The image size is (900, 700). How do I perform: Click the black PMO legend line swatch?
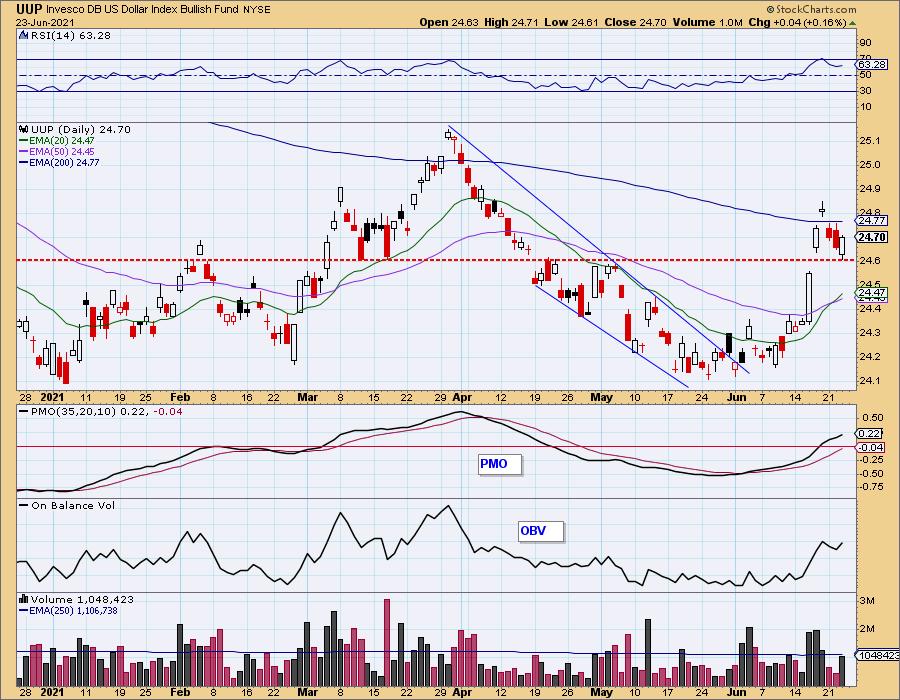click(x=24, y=411)
